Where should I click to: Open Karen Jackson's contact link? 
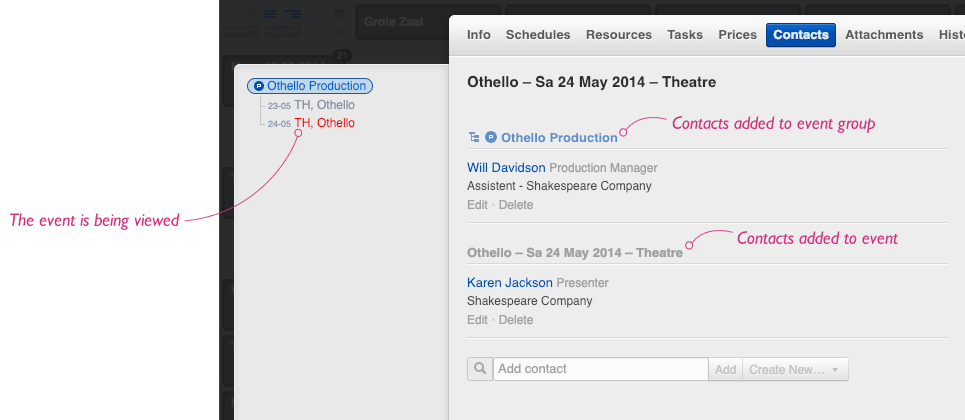pyautogui.click(x=510, y=283)
